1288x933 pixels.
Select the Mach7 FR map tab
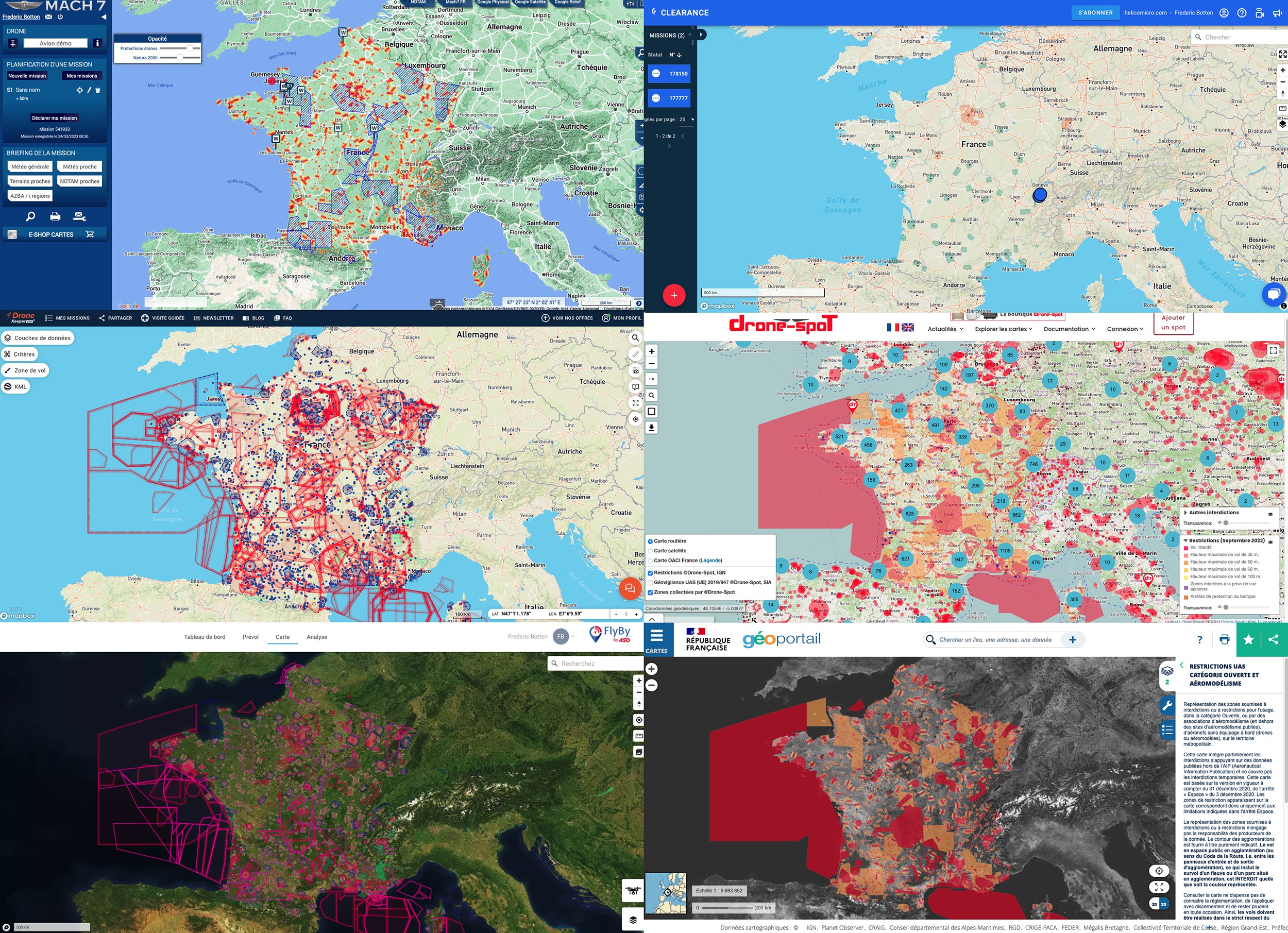pyautogui.click(x=455, y=3)
